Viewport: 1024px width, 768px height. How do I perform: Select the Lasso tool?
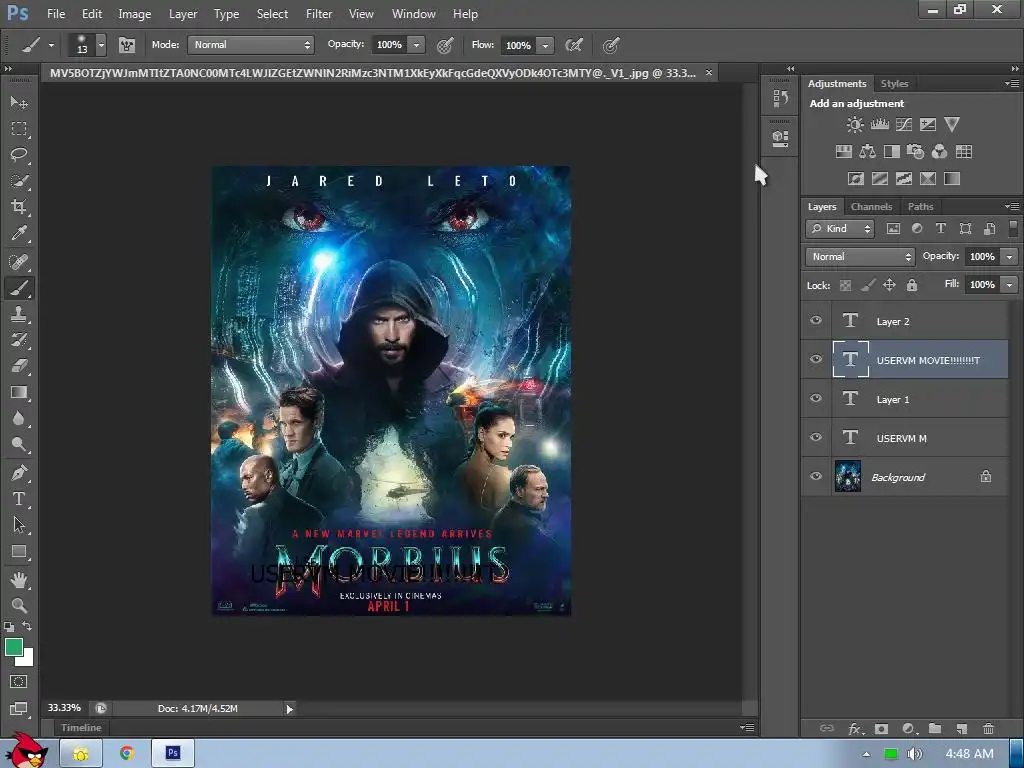pyautogui.click(x=19, y=155)
